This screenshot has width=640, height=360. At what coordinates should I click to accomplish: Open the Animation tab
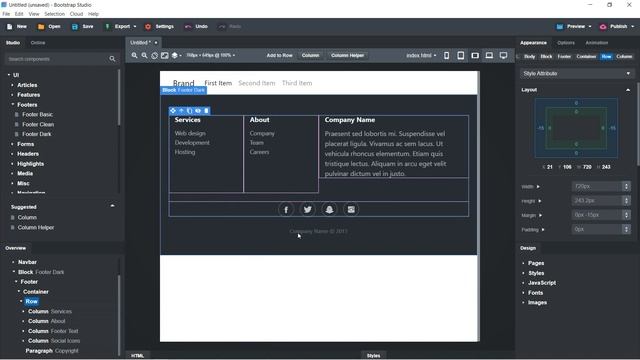point(596,43)
